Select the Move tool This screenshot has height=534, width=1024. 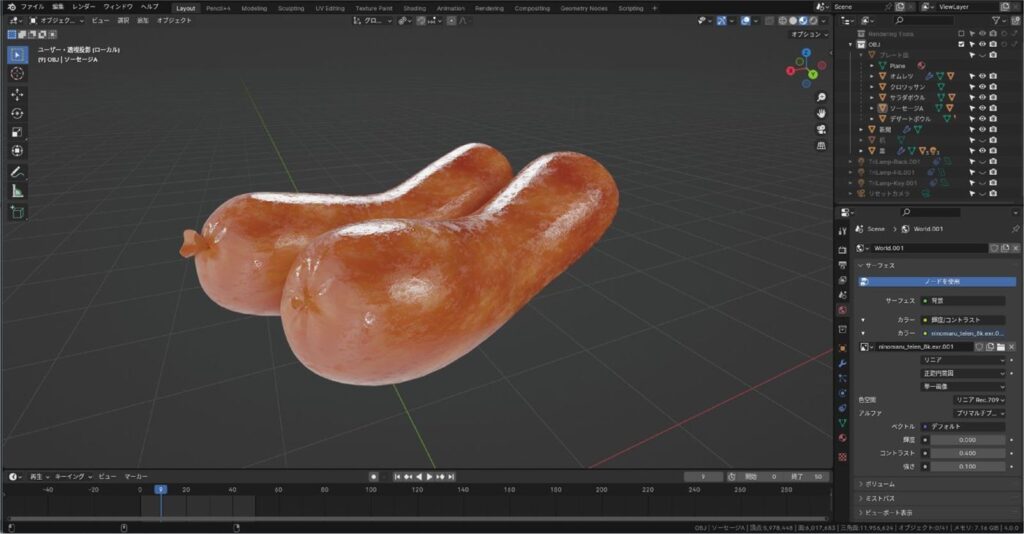pyautogui.click(x=17, y=95)
